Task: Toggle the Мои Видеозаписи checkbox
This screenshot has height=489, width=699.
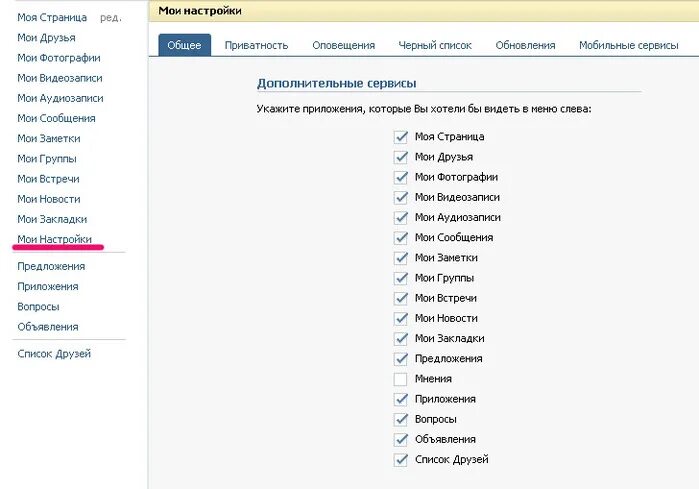Action: click(x=400, y=197)
